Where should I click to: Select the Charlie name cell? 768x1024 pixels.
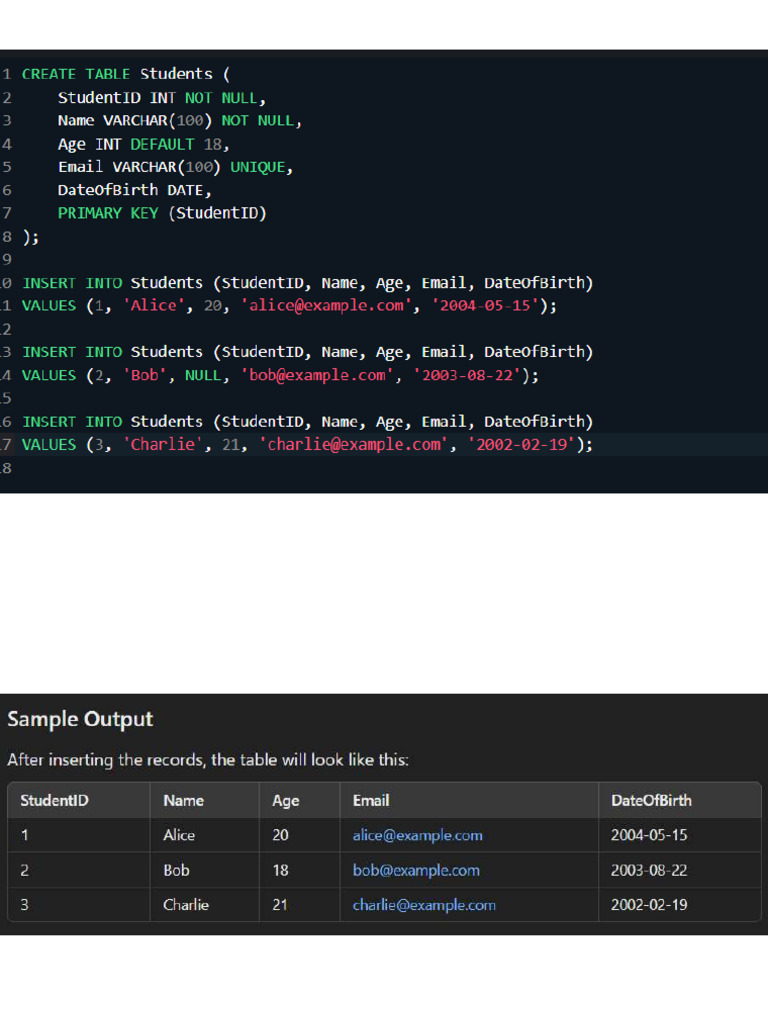[186, 905]
